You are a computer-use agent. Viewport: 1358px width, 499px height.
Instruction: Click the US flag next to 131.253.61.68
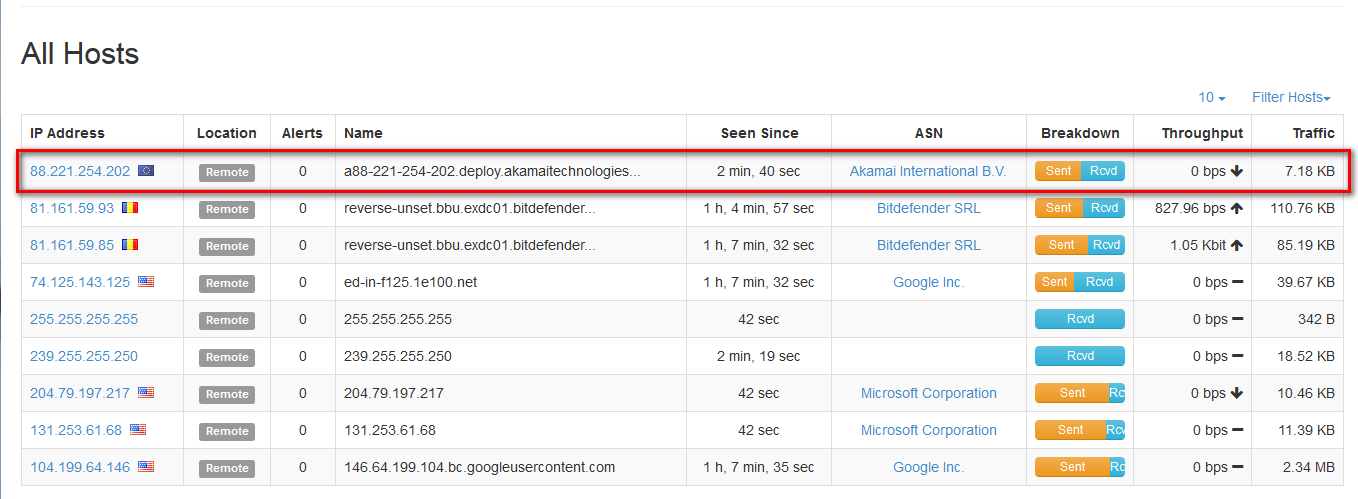(138, 430)
